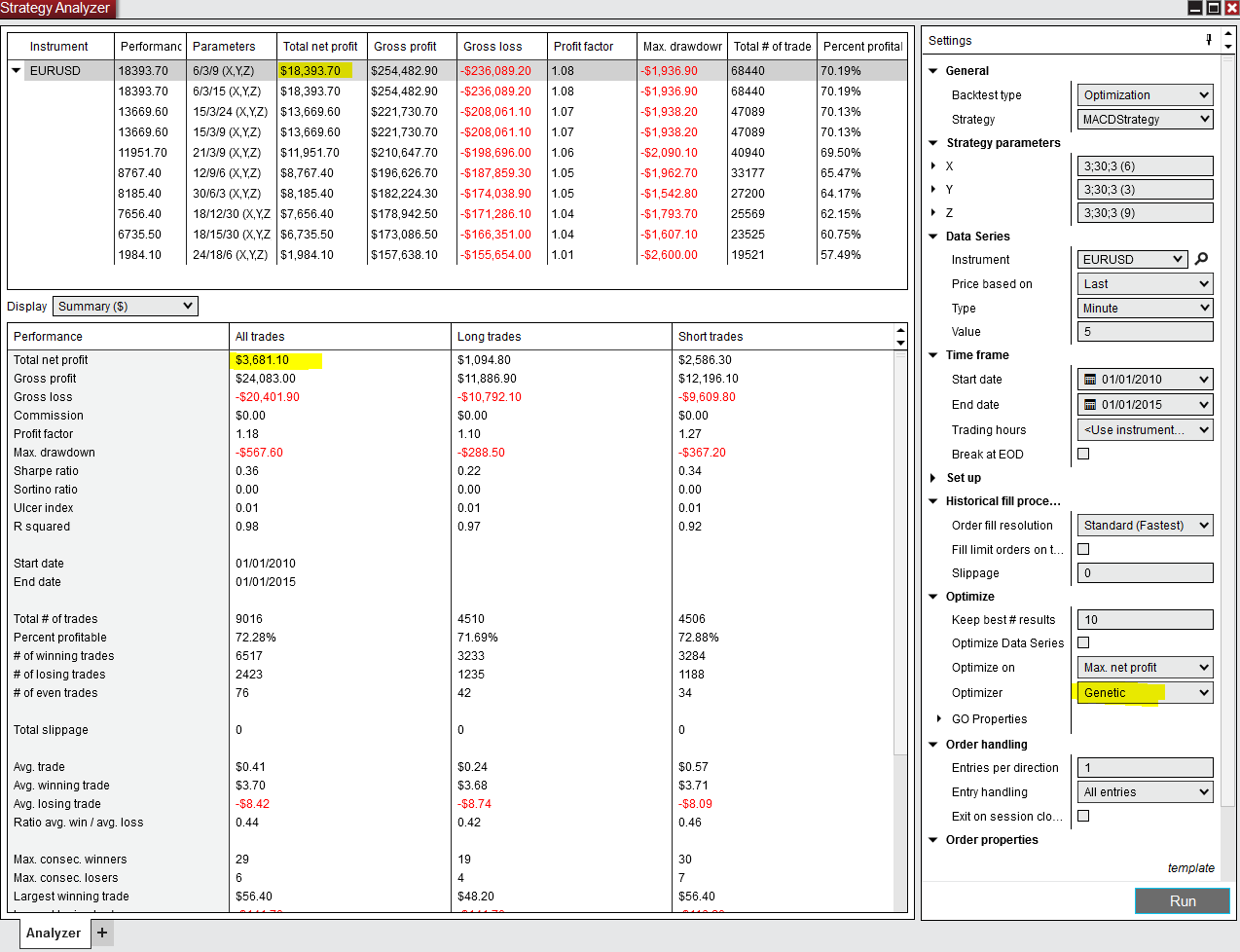1240x952 pixels.
Task: Expand the GO Properties section
Action: click(x=938, y=719)
